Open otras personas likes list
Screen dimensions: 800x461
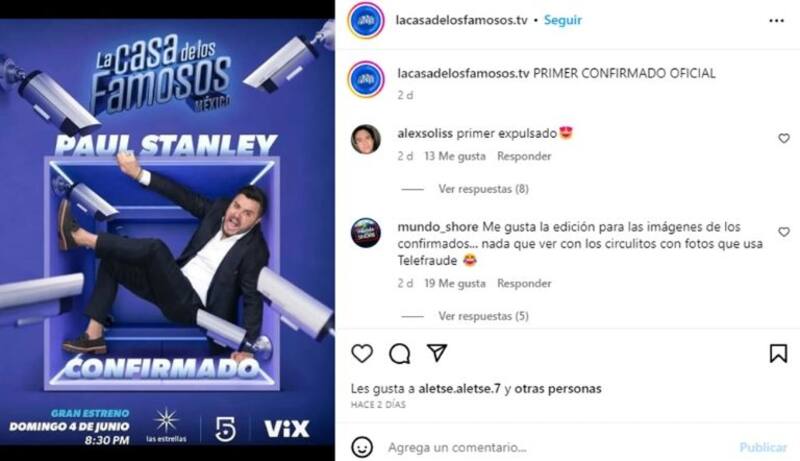[558, 389]
